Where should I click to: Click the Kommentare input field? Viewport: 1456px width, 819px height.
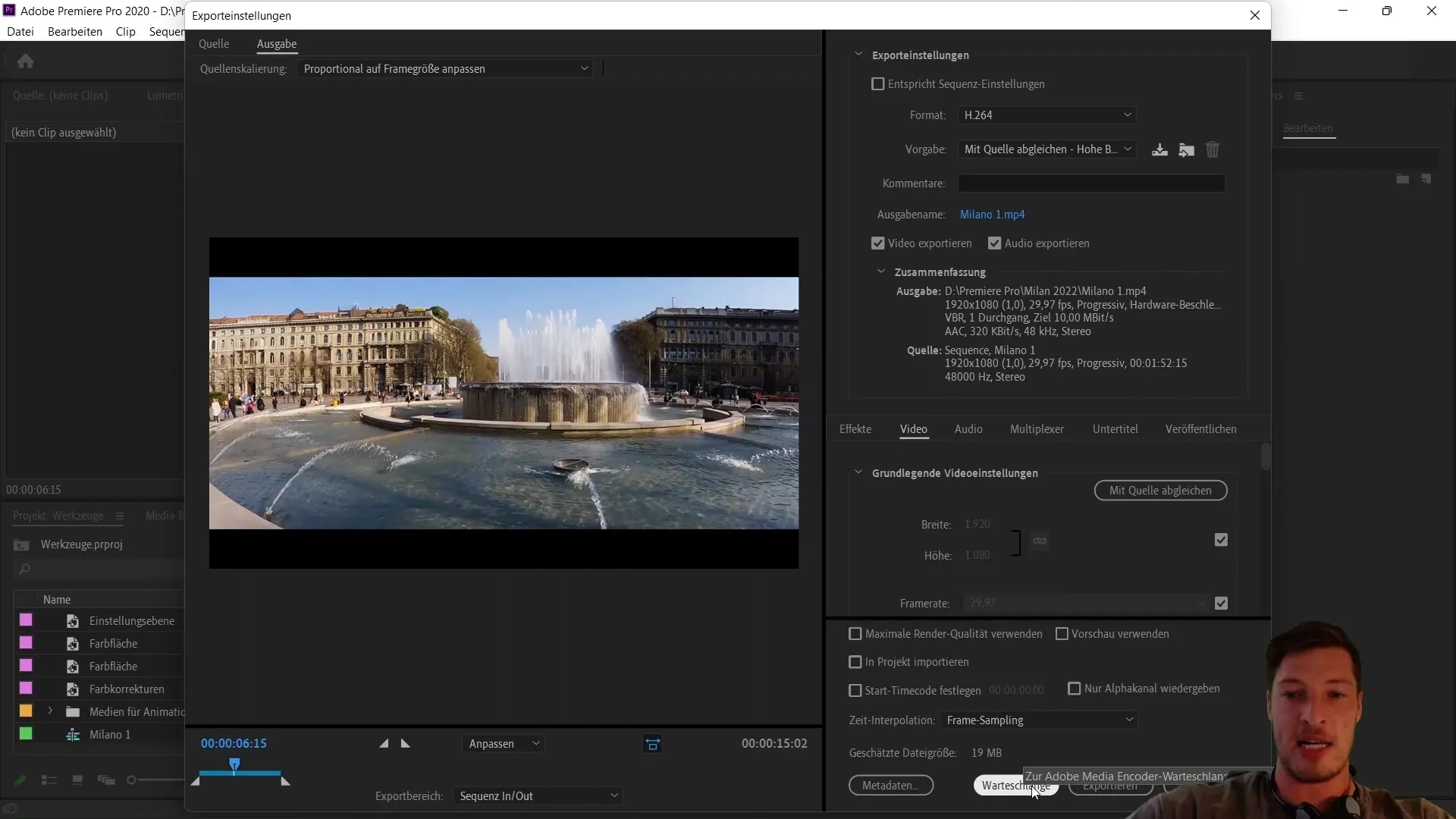tap(1091, 184)
